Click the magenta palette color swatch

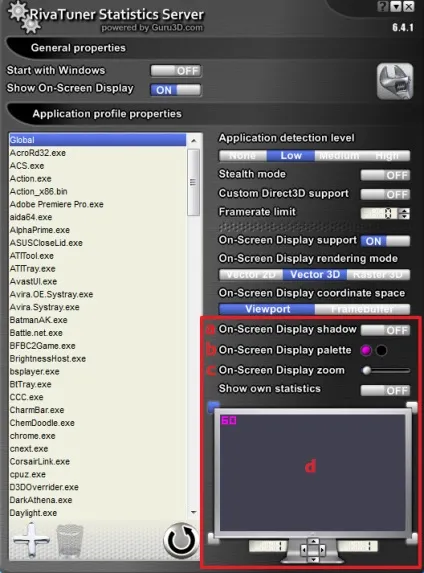(x=366, y=350)
